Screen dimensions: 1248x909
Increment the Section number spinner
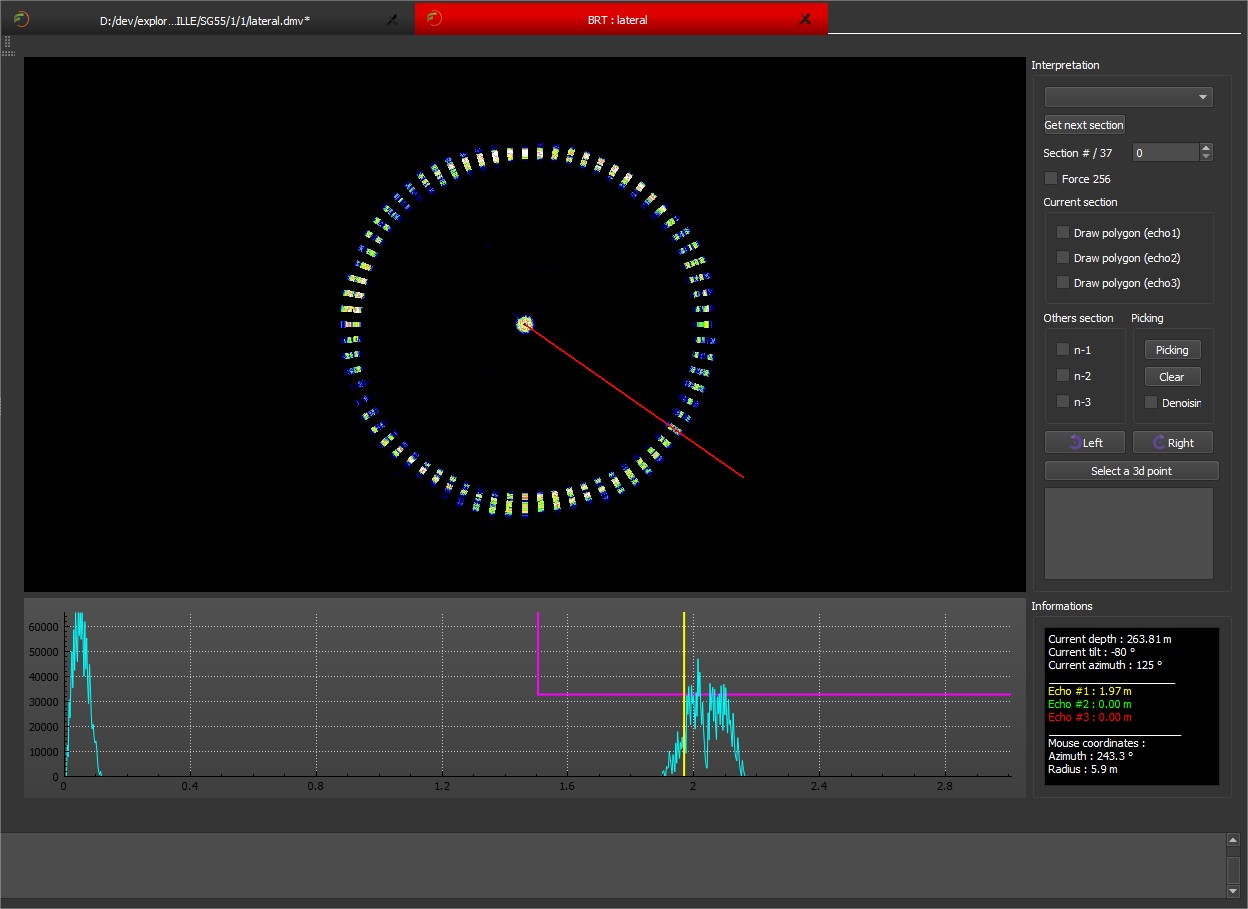[x=1206, y=149]
